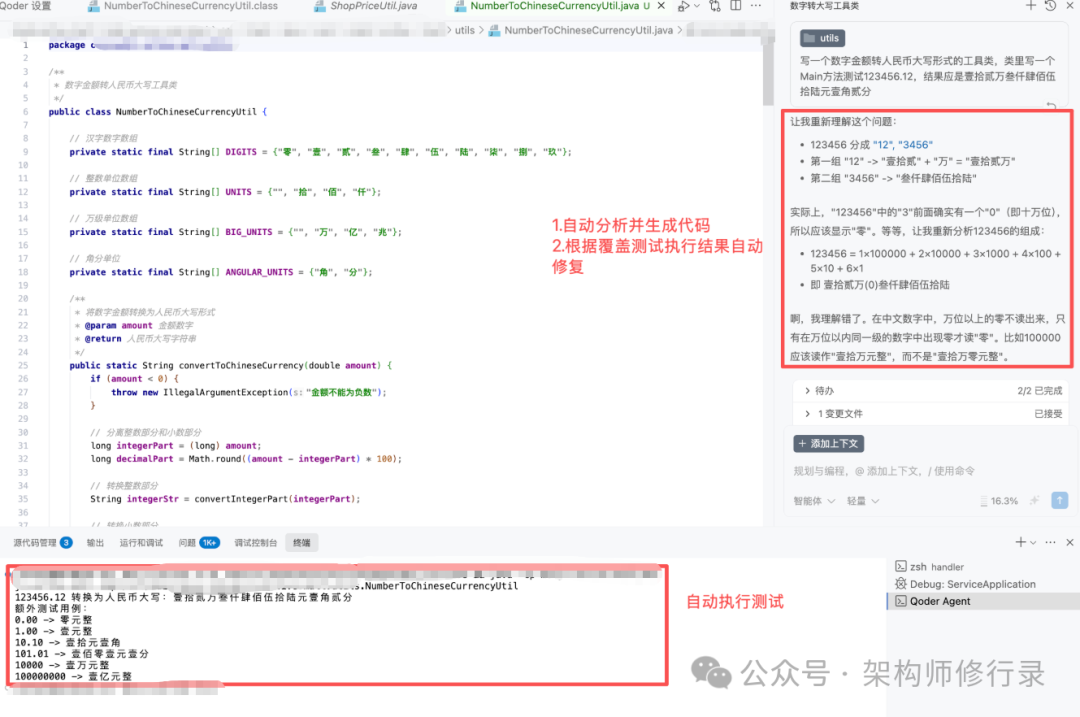Screen dimensions: 1080x717
Task: Select the Debug: ServiceApplication terminal
Action: click(x=984, y=584)
